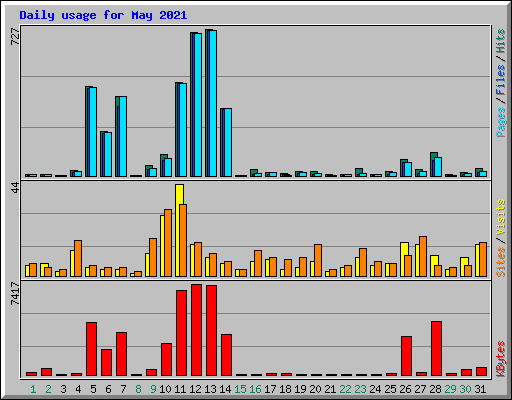Click the 44 axis maximum label
This screenshot has height=400, width=512.
click(x=15, y=188)
